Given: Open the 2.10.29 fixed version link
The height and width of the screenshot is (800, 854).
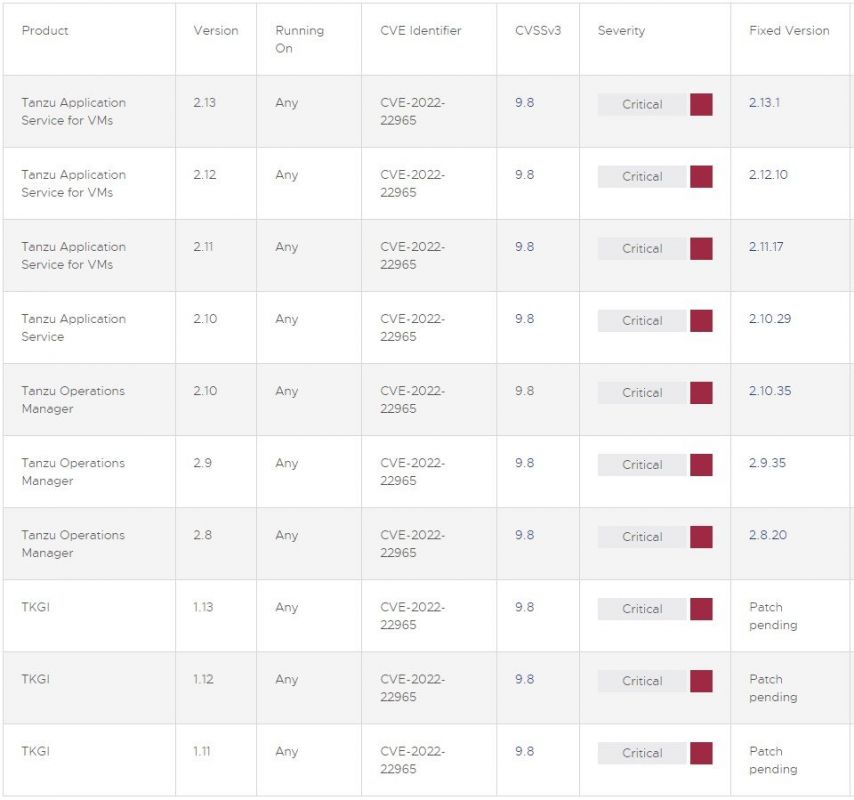Looking at the screenshot, I should pyautogui.click(x=770, y=319).
